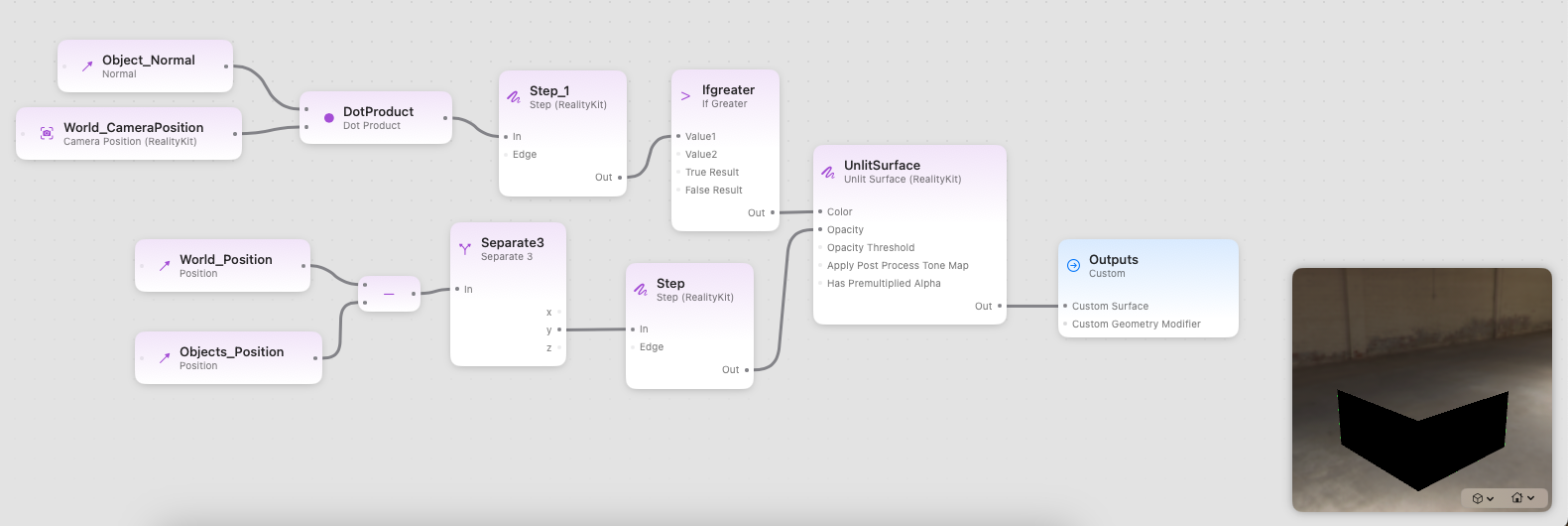Open the preview environment house dropdown
Screen dimensions: 1568x526
pos(1522,498)
